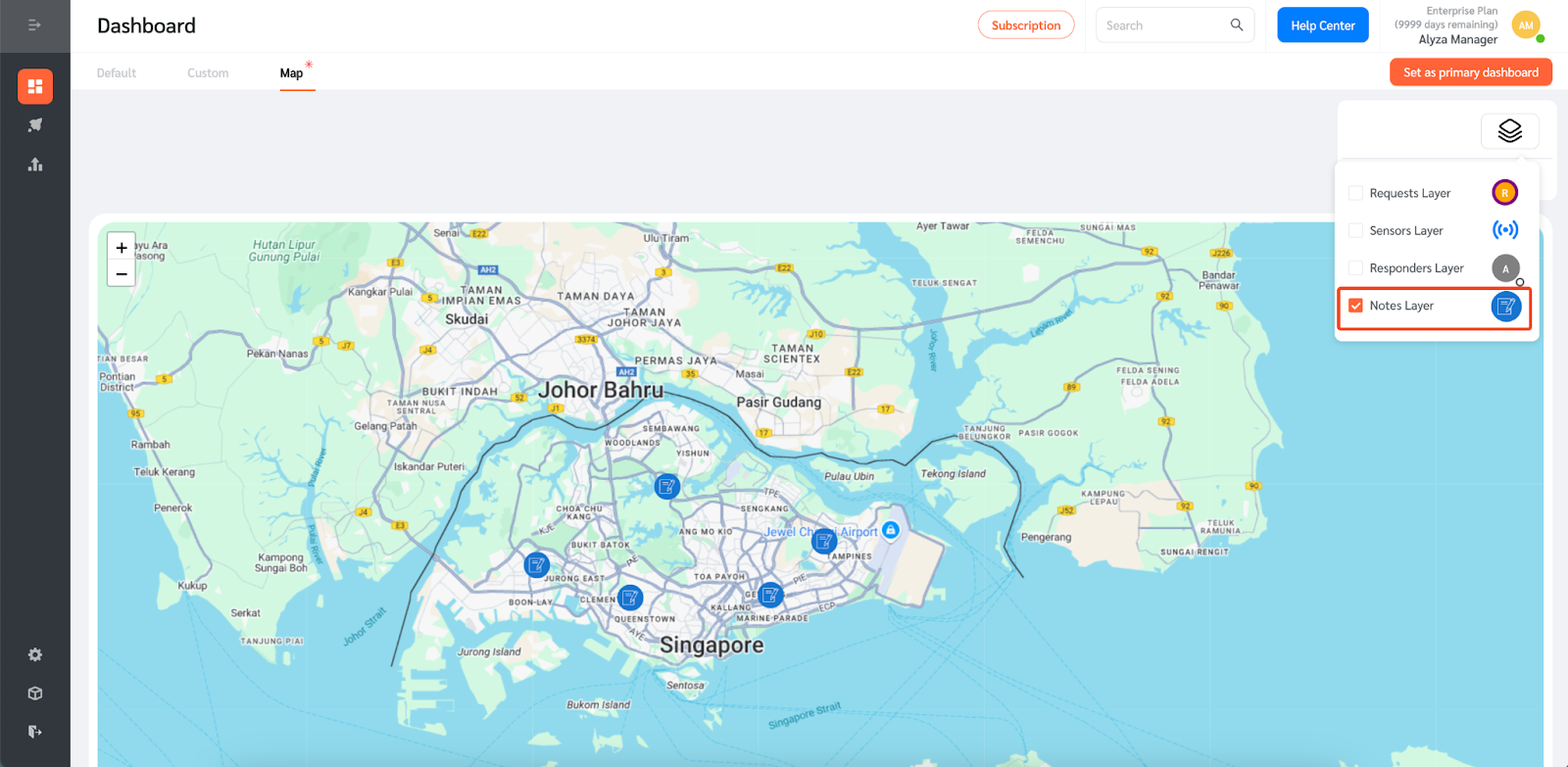The width and height of the screenshot is (1568, 767).
Task: Click the Requests Layer R icon
Action: 1505,193
